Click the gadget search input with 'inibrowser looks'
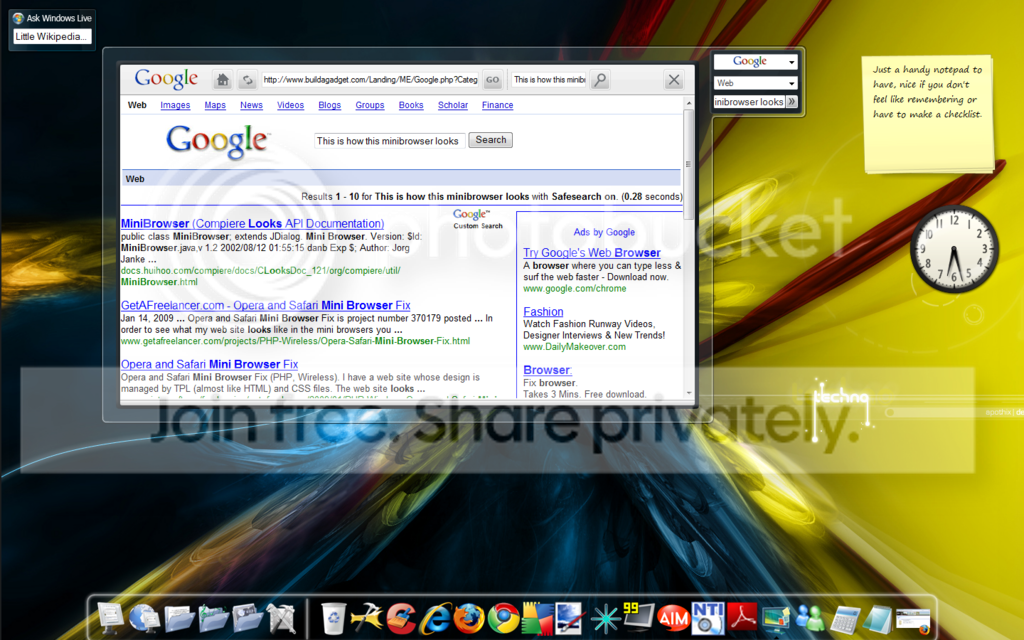 click(x=749, y=102)
